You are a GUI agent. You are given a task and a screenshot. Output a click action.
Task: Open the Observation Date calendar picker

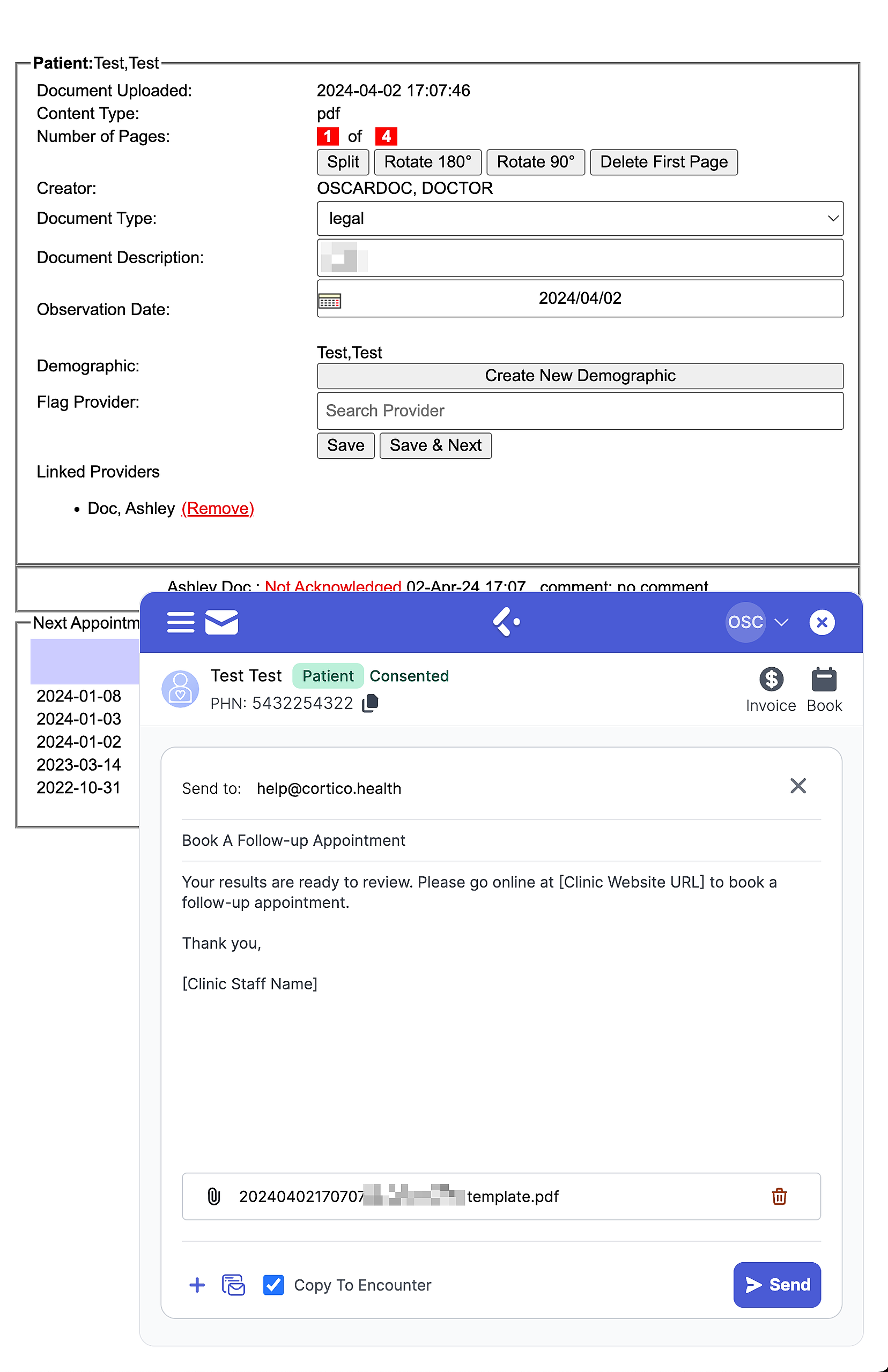(x=330, y=301)
